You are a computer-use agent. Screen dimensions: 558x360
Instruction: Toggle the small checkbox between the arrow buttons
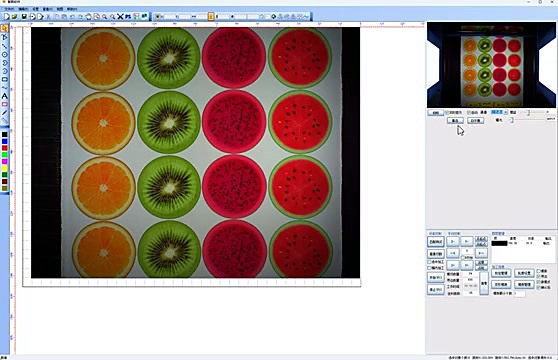(x=463, y=257)
